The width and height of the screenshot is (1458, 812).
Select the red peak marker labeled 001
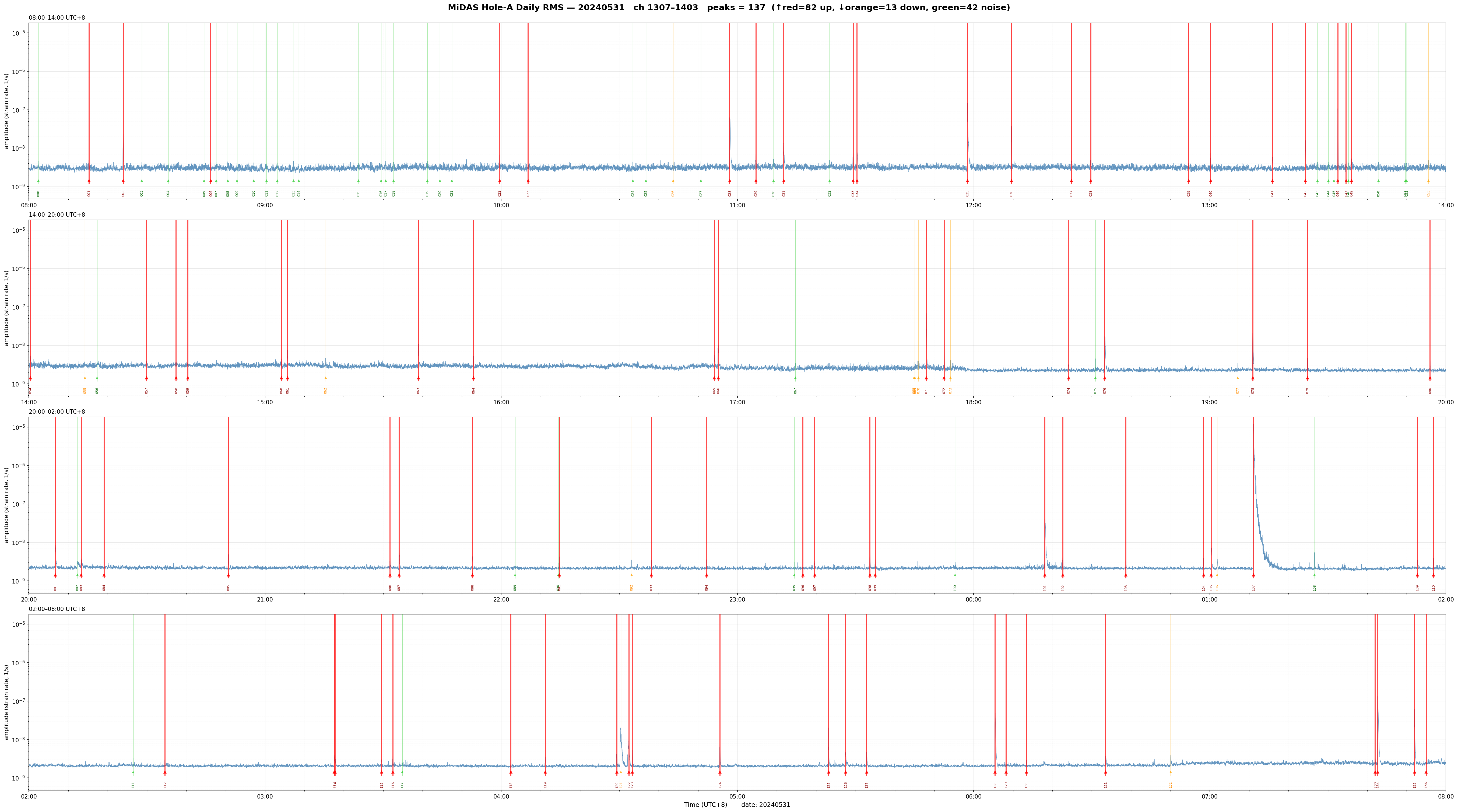point(89,181)
